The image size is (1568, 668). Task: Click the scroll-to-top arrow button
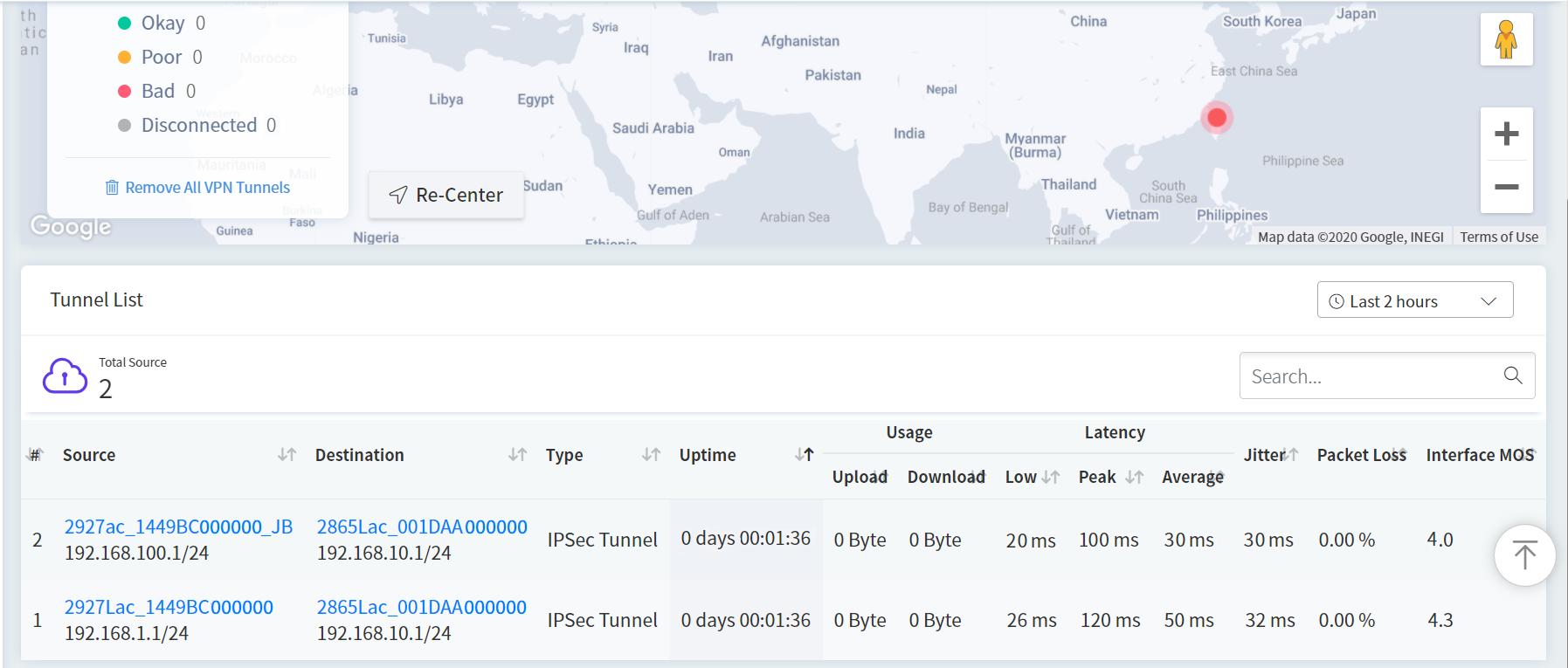(x=1524, y=555)
